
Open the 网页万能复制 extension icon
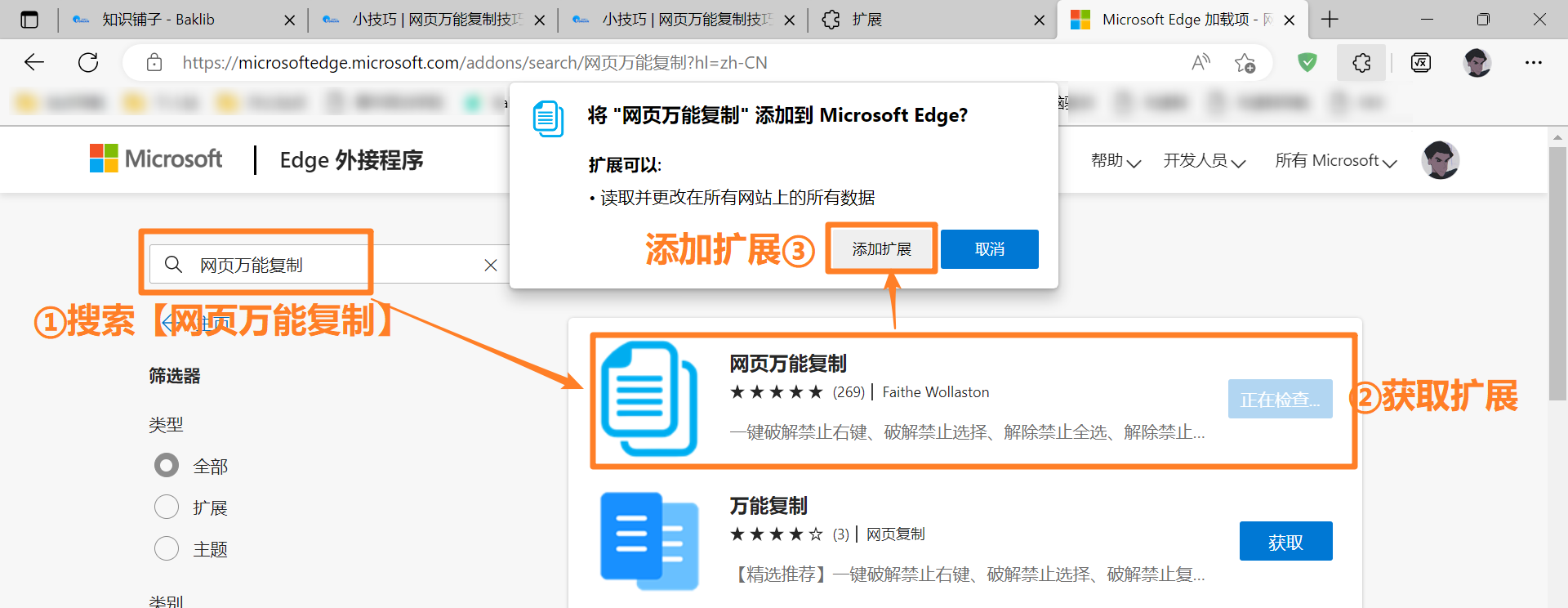pyautogui.click(x=649, y=399)
